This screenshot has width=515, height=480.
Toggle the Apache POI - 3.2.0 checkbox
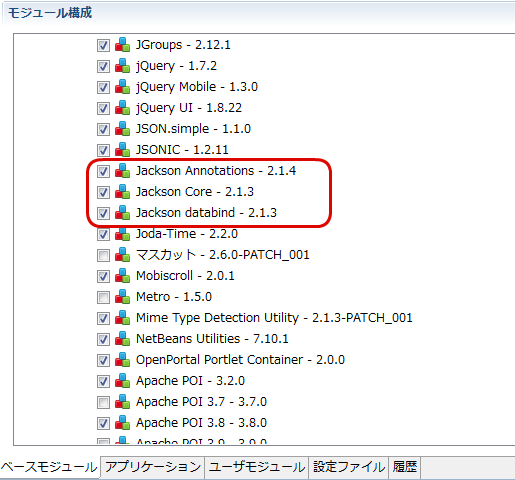click(x=103, y=382)
